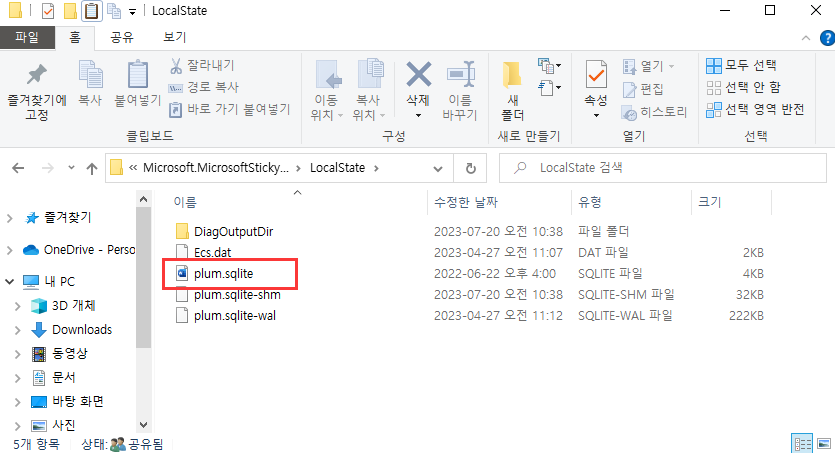
Task: Click navigation pane scrollbar down arrow
Action: pyautogui.click(x=143, y=424)
